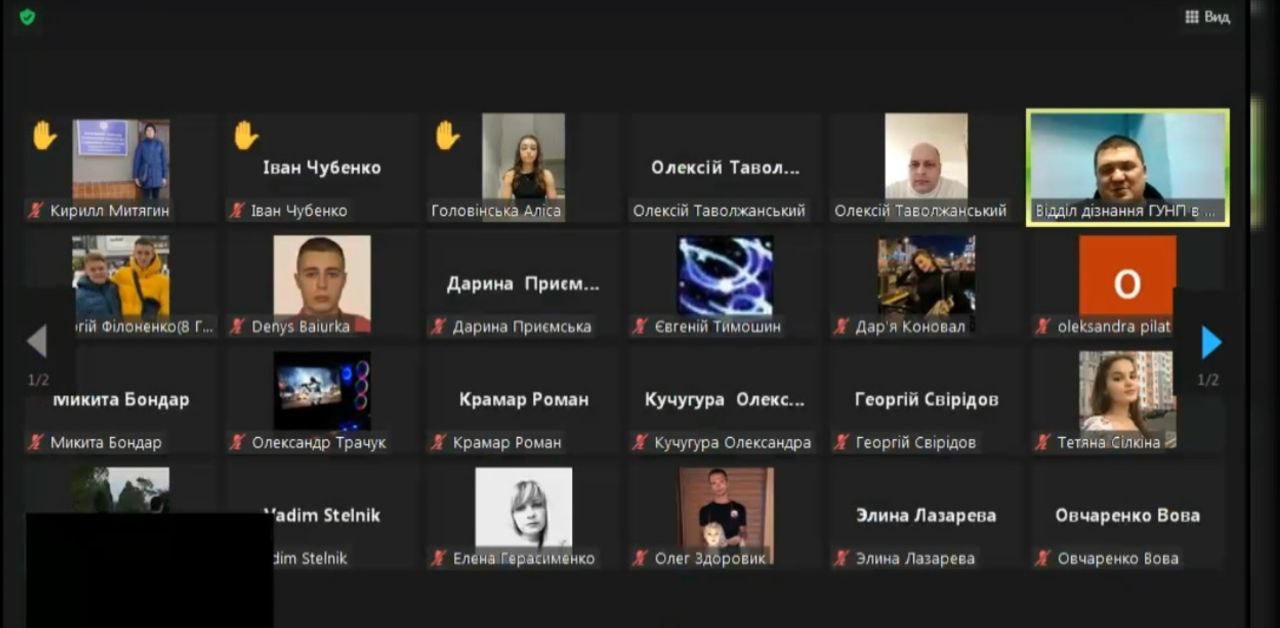The image size is (1280, 628).
Task: Go to next page with blue arrow
Action: click(1211, 343)
